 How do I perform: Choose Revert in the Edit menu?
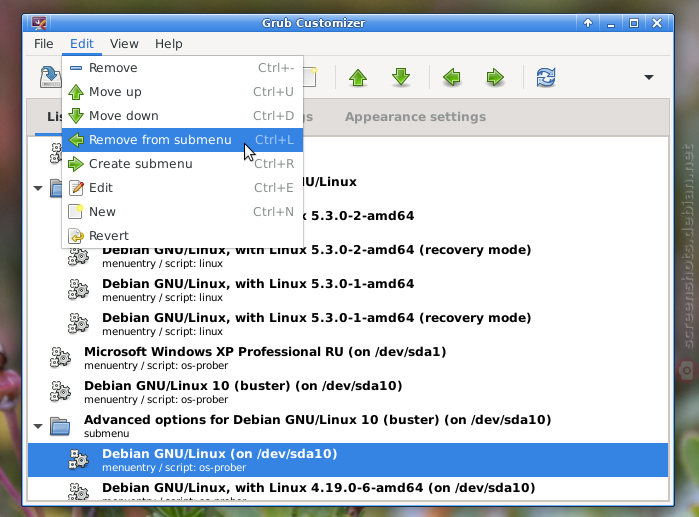click(182, 236)
